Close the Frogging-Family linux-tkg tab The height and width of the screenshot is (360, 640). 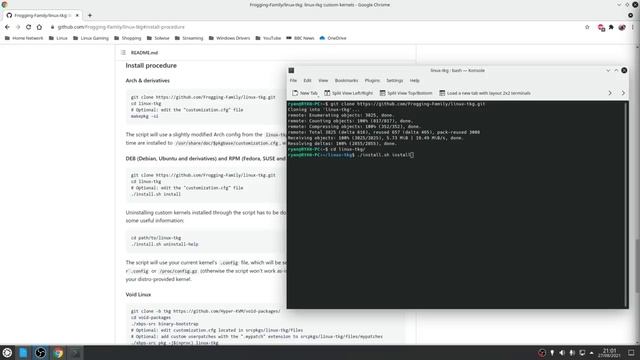pyautogui.click(x=77, y=16)
